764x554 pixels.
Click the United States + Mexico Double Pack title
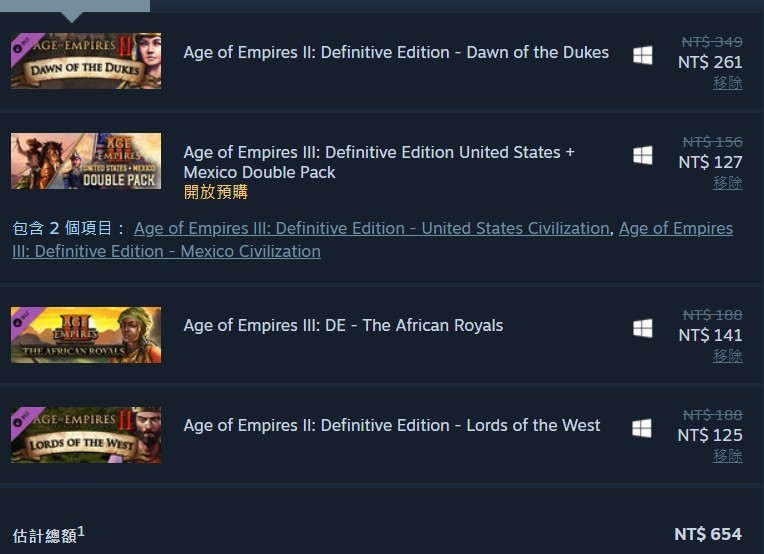coord(379,162)
